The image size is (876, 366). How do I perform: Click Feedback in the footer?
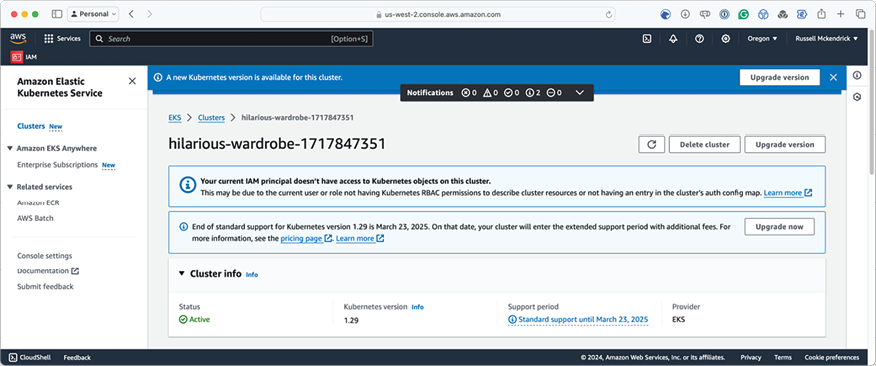(77, 358)
